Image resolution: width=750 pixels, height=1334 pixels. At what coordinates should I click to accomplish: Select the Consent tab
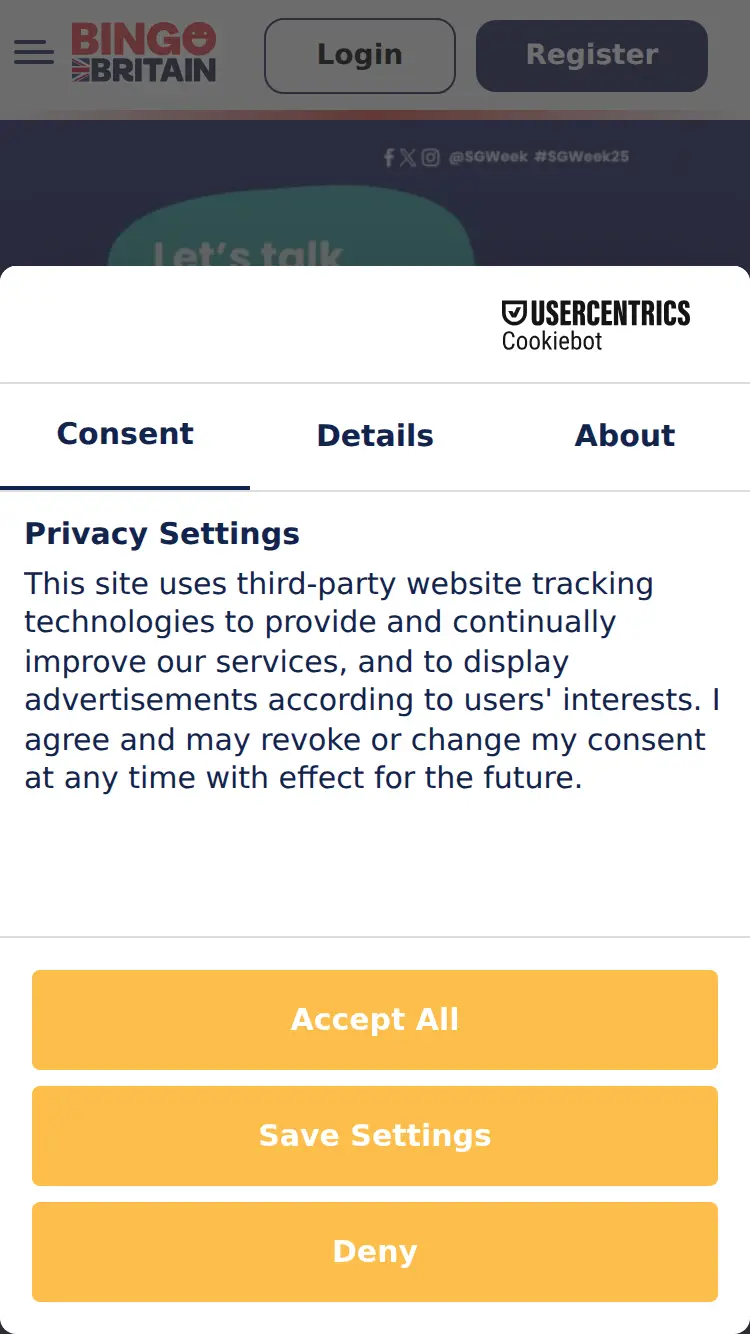[125, 434]
